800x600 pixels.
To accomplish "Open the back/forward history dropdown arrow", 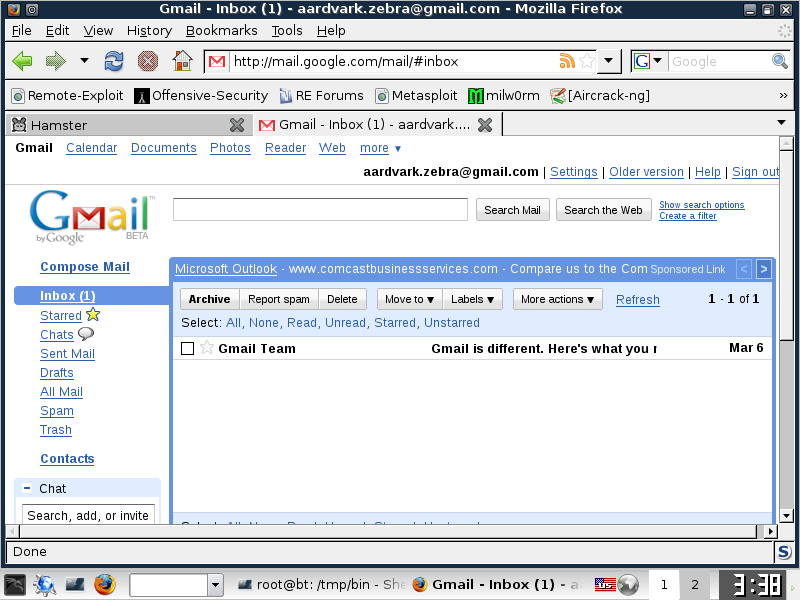I will pyautogui.click(x=84, y=61).
